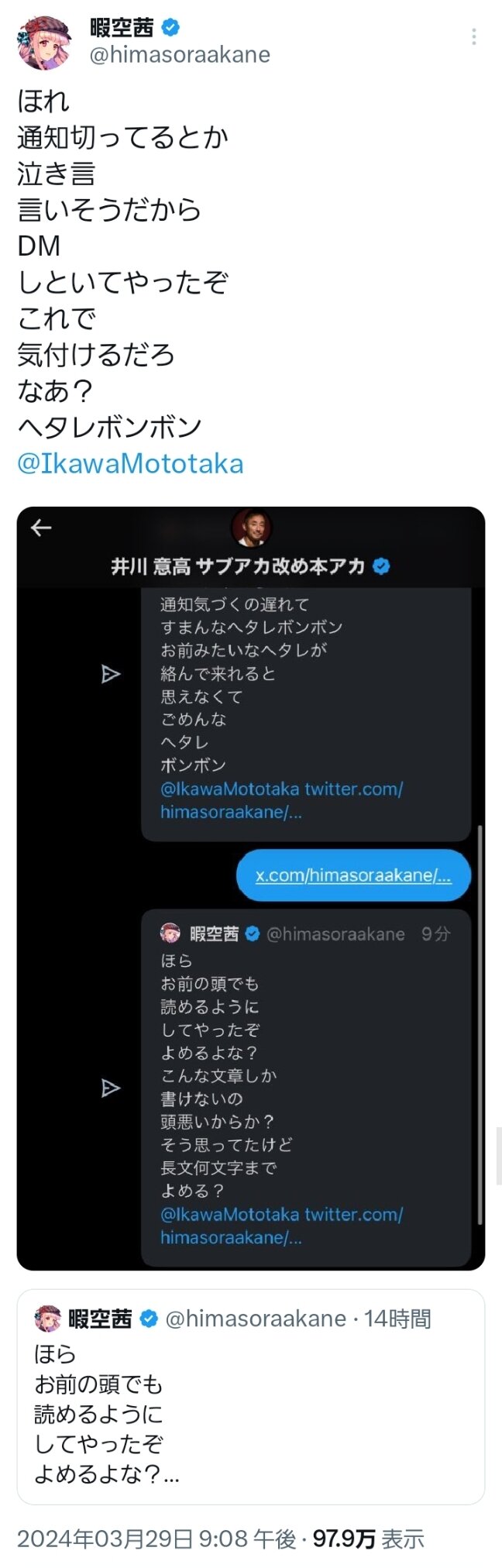Click the lower share arrow icon in DM
This screenshot has height=1568, width=502.
point(111,1088)
